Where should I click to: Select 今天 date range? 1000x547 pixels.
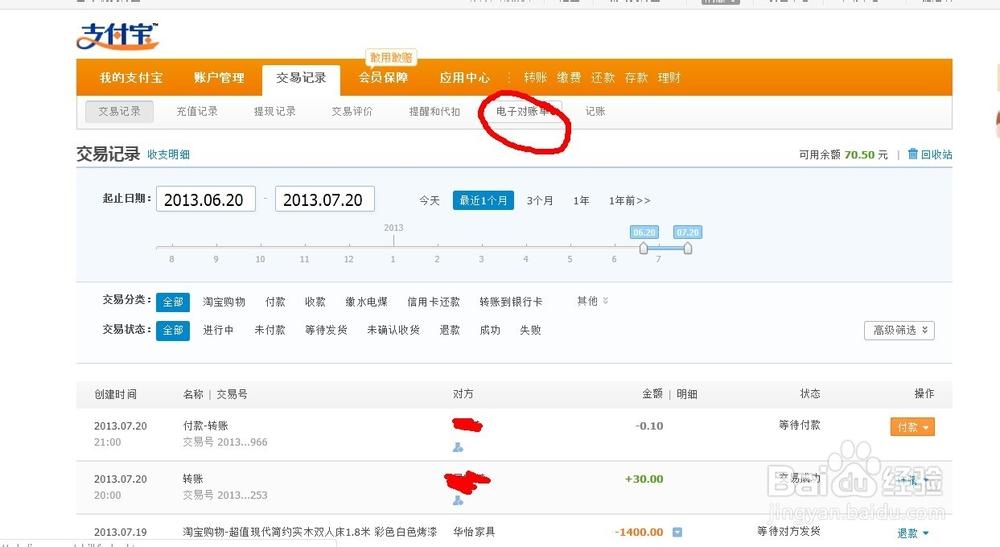tap(429, 200)
